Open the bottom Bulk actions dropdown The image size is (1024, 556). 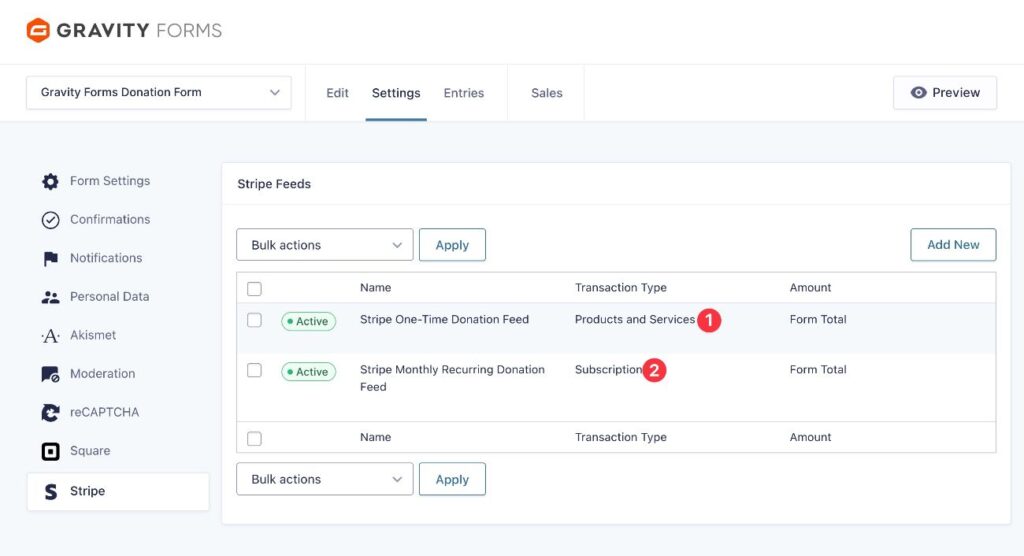coord(325,479)
